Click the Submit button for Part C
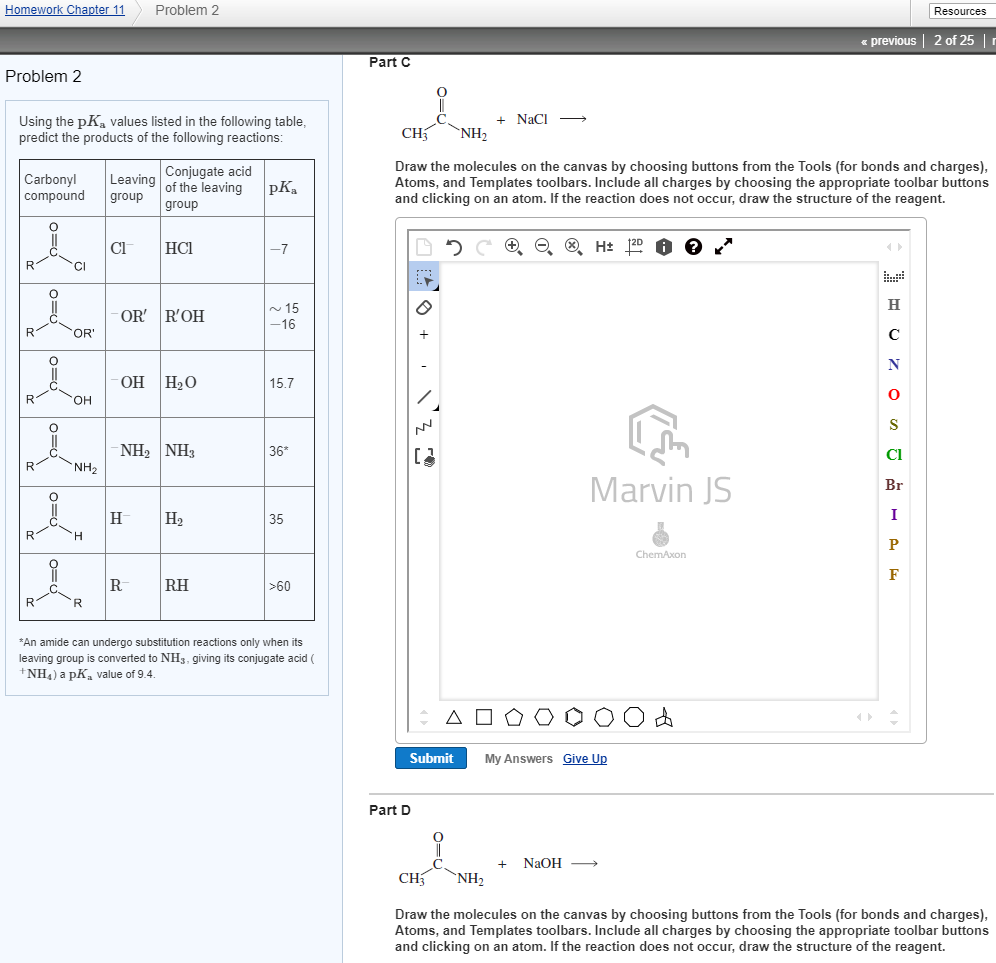This screenshot has width=996, height=963. click(x=430, y=758)
